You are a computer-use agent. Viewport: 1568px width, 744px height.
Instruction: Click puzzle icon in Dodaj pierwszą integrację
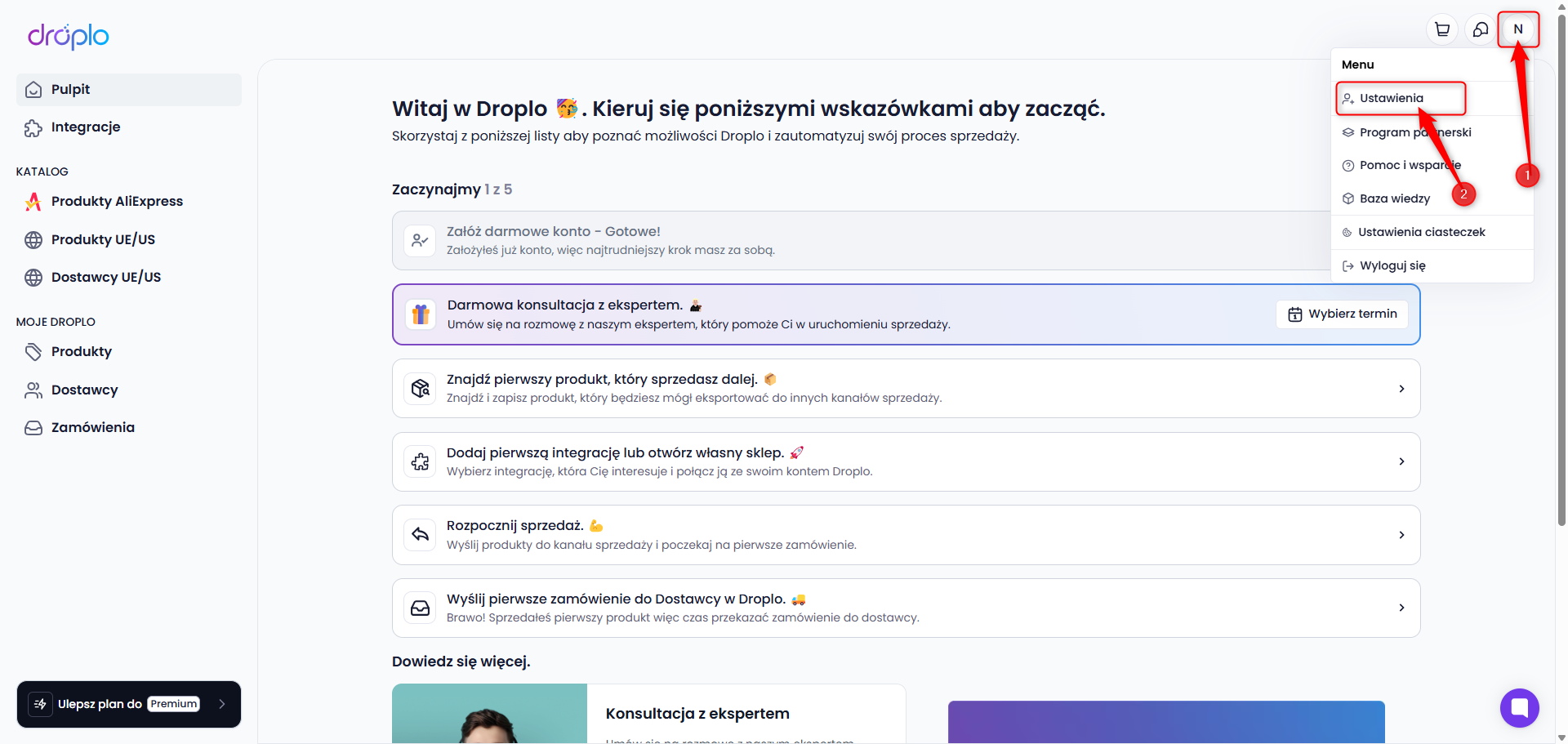pos(420,461)
